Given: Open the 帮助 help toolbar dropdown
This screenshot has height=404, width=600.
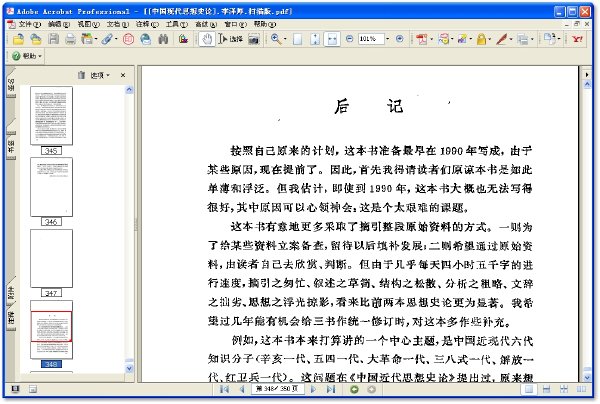Looking at the screenshot, I should pyautogui.click(x=27, y=56).
